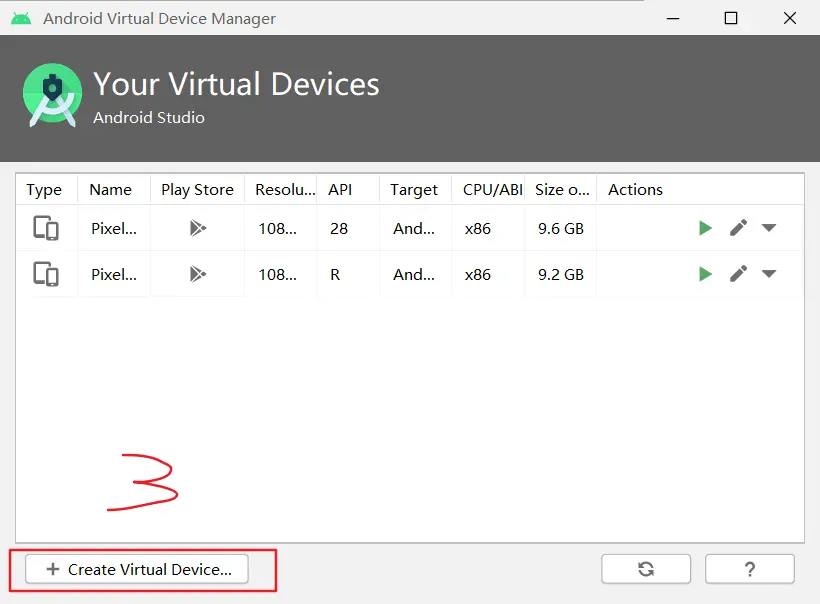
Task: Click the And... target cell in API R row
Action: pyautogui.click(x=414, y=275)
